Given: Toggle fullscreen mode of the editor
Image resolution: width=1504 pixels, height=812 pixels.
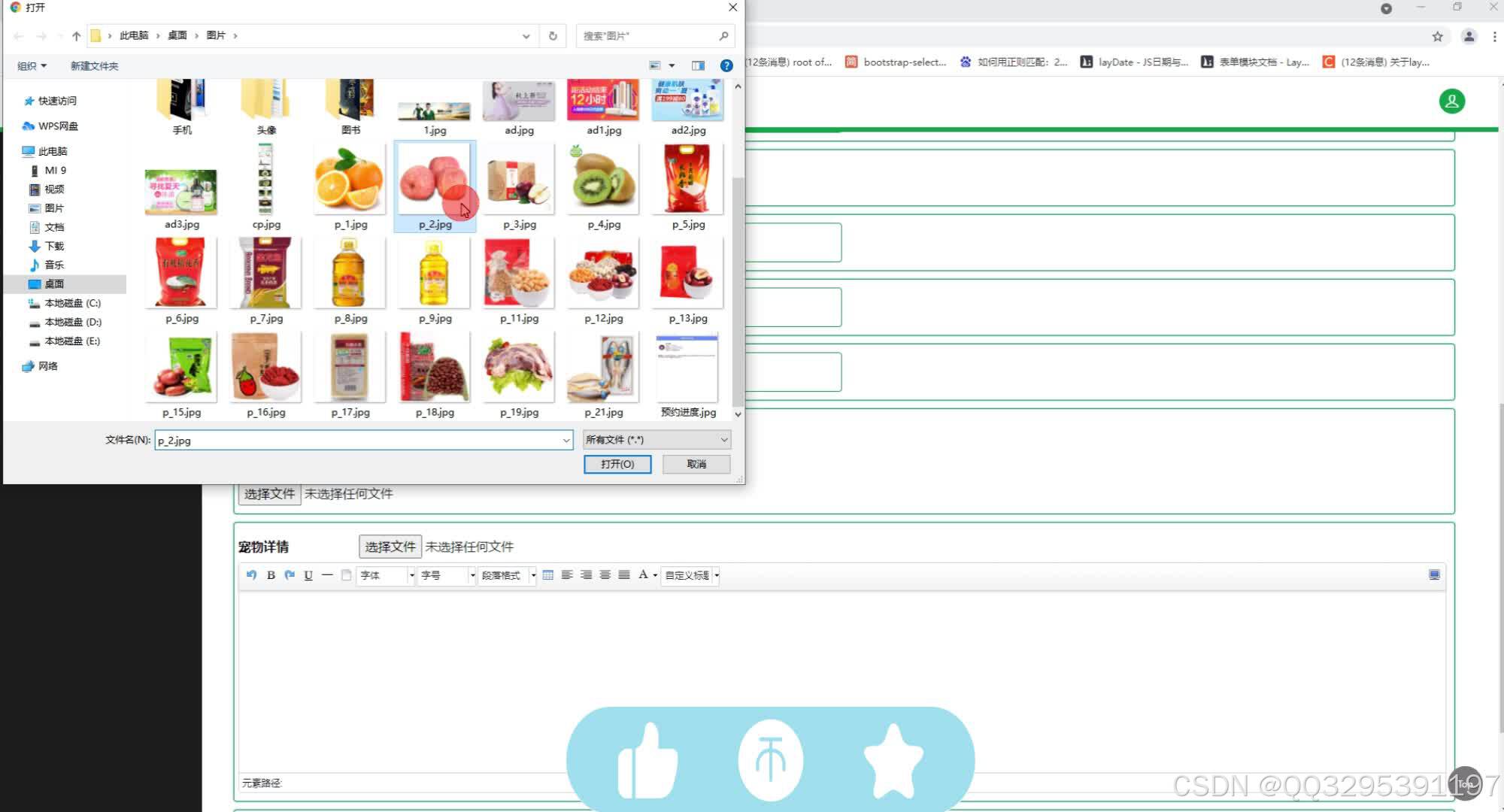Looking at the screenshot, I should [1434, 575].
